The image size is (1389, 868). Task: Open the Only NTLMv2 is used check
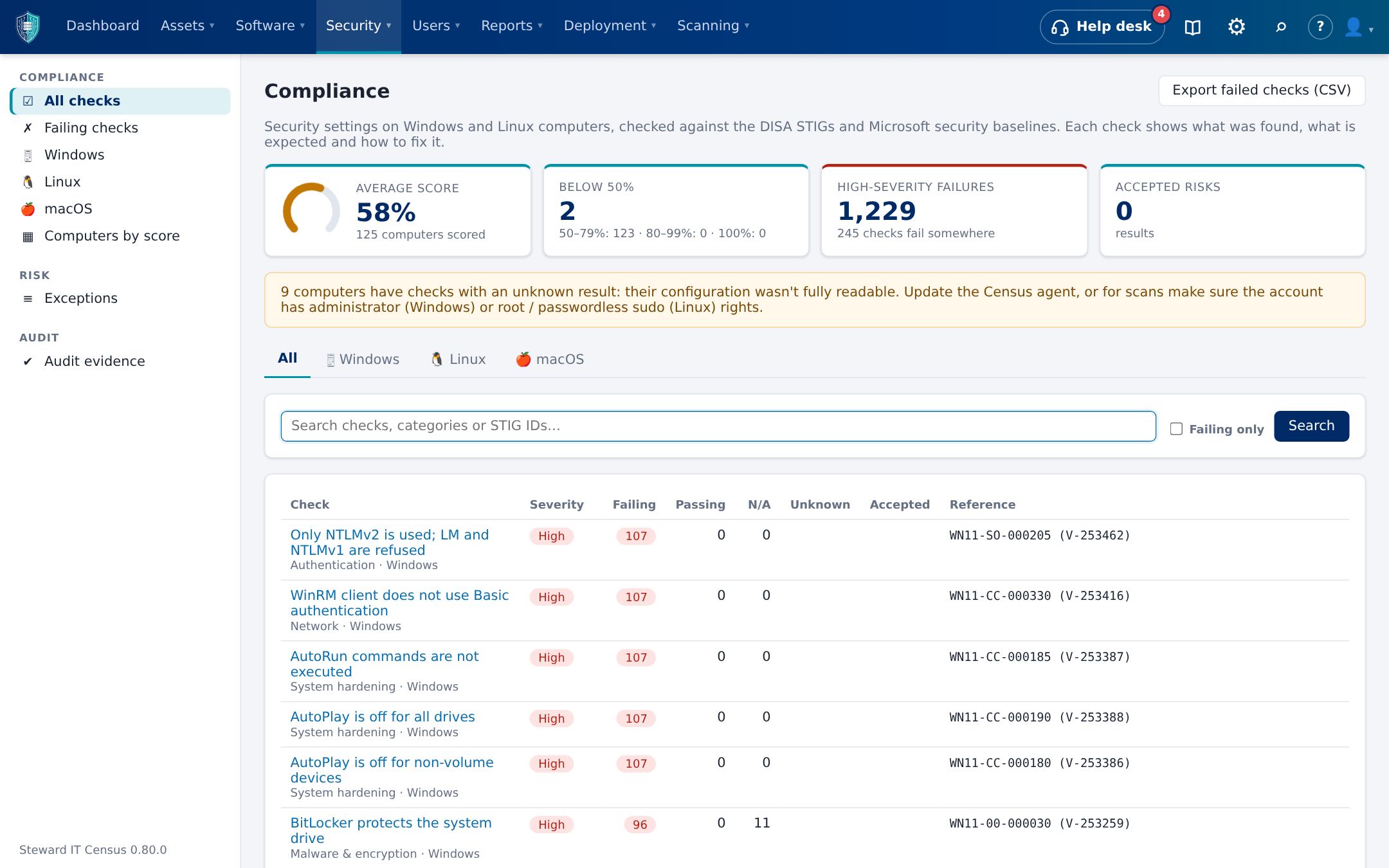pyautogui.click(x=390, y=543)
